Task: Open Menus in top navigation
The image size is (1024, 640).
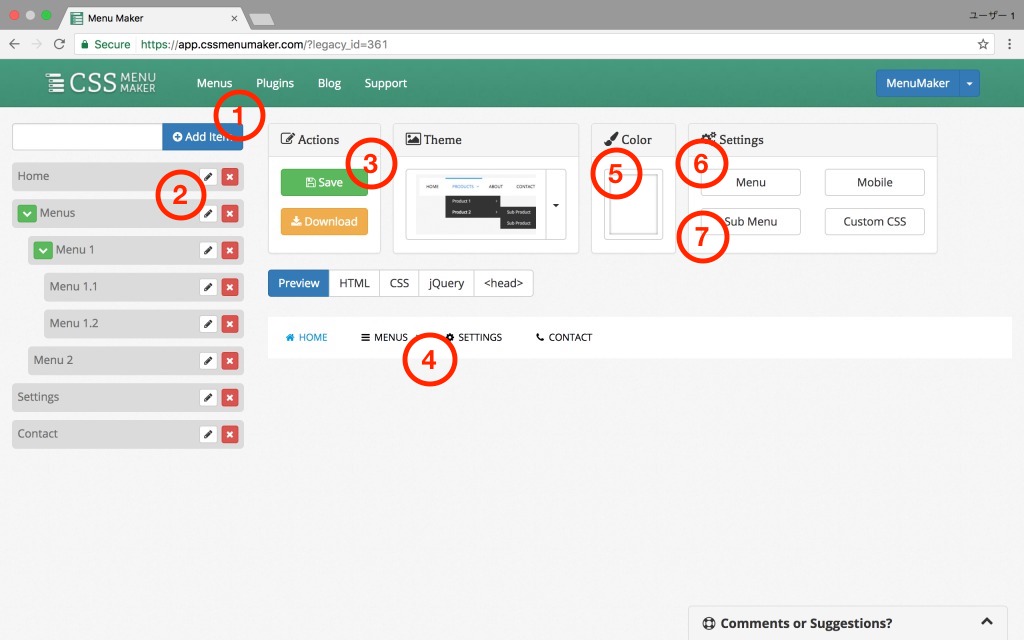Action: tap(214, 83)
